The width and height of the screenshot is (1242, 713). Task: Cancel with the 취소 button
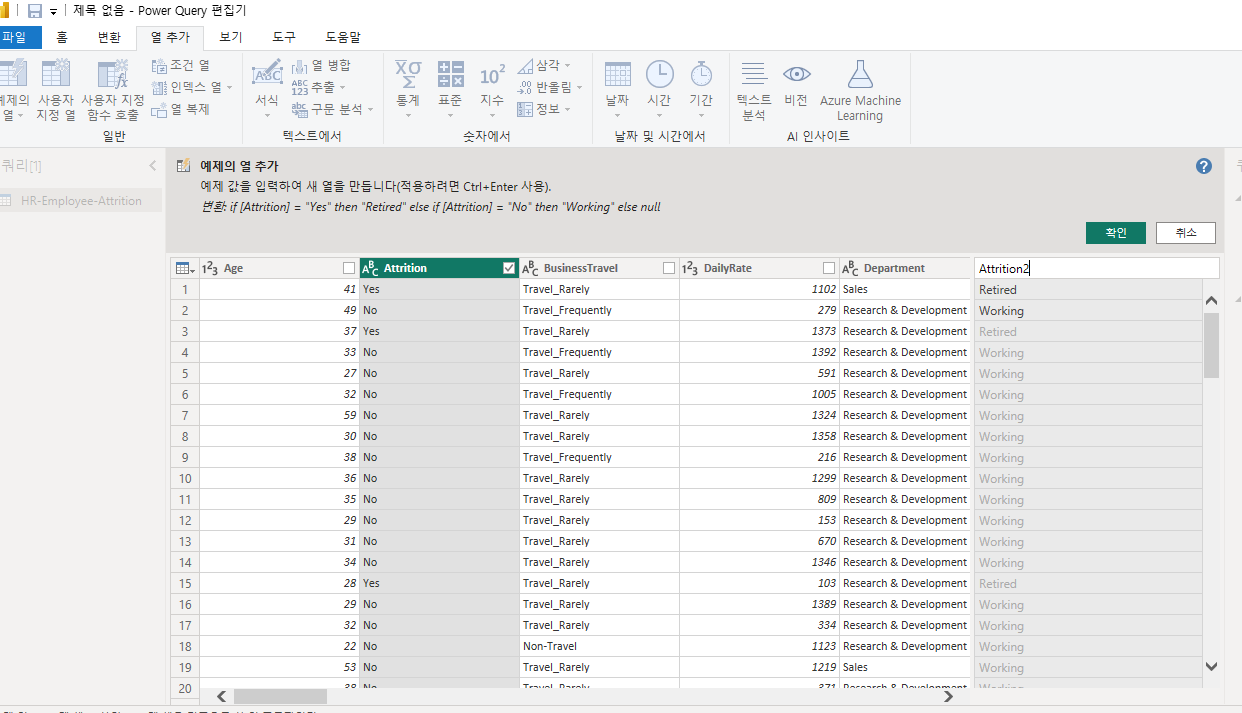tap(1186, 232)
